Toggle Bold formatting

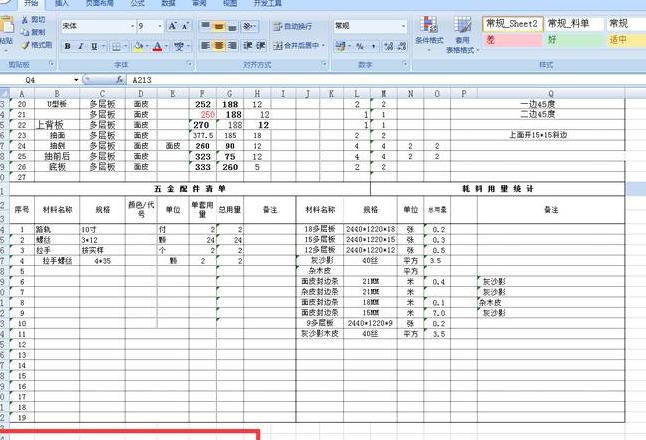(x=68, y=46)
